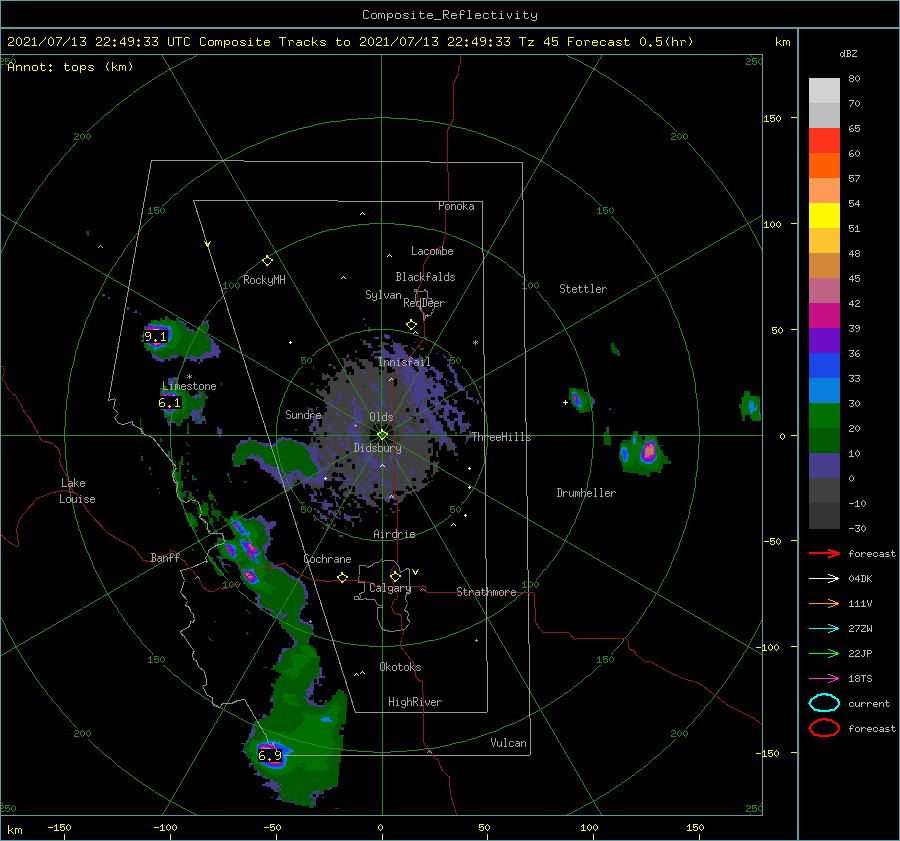Click the Lacombe label
The width and height of the screenshot is (900, 841).
432,251
